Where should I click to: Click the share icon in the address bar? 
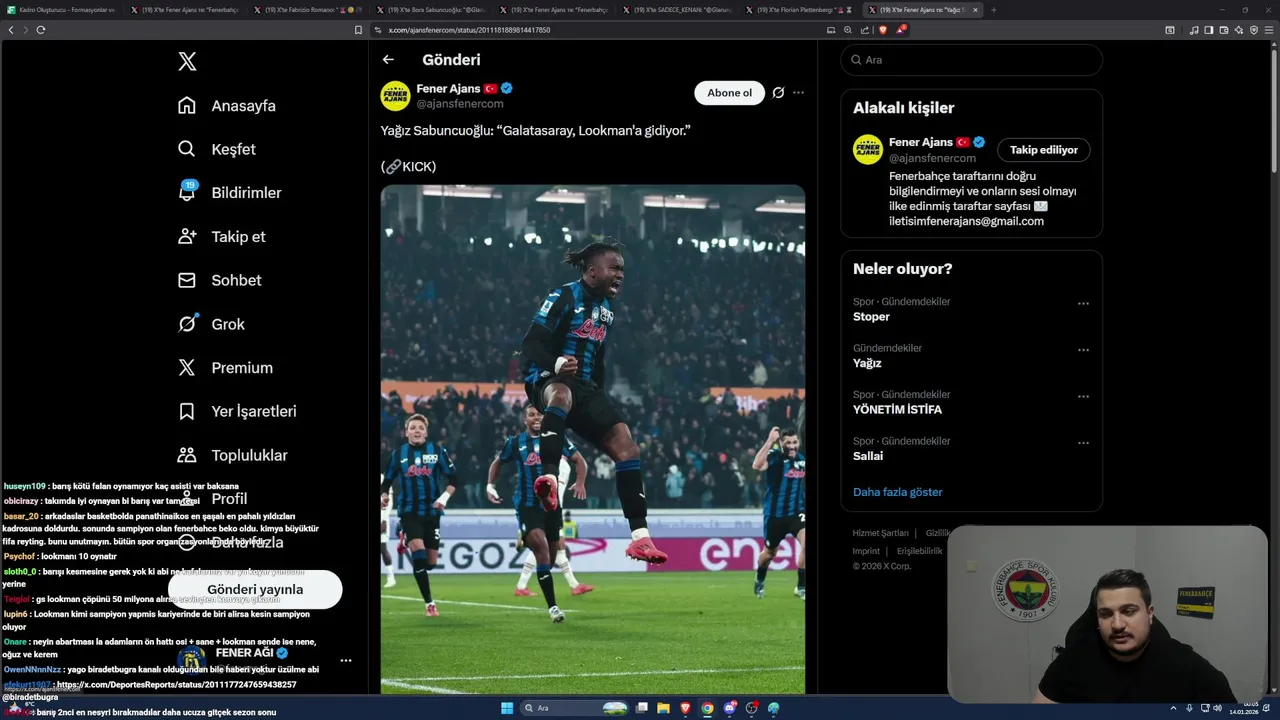click(x=864, y=30)
